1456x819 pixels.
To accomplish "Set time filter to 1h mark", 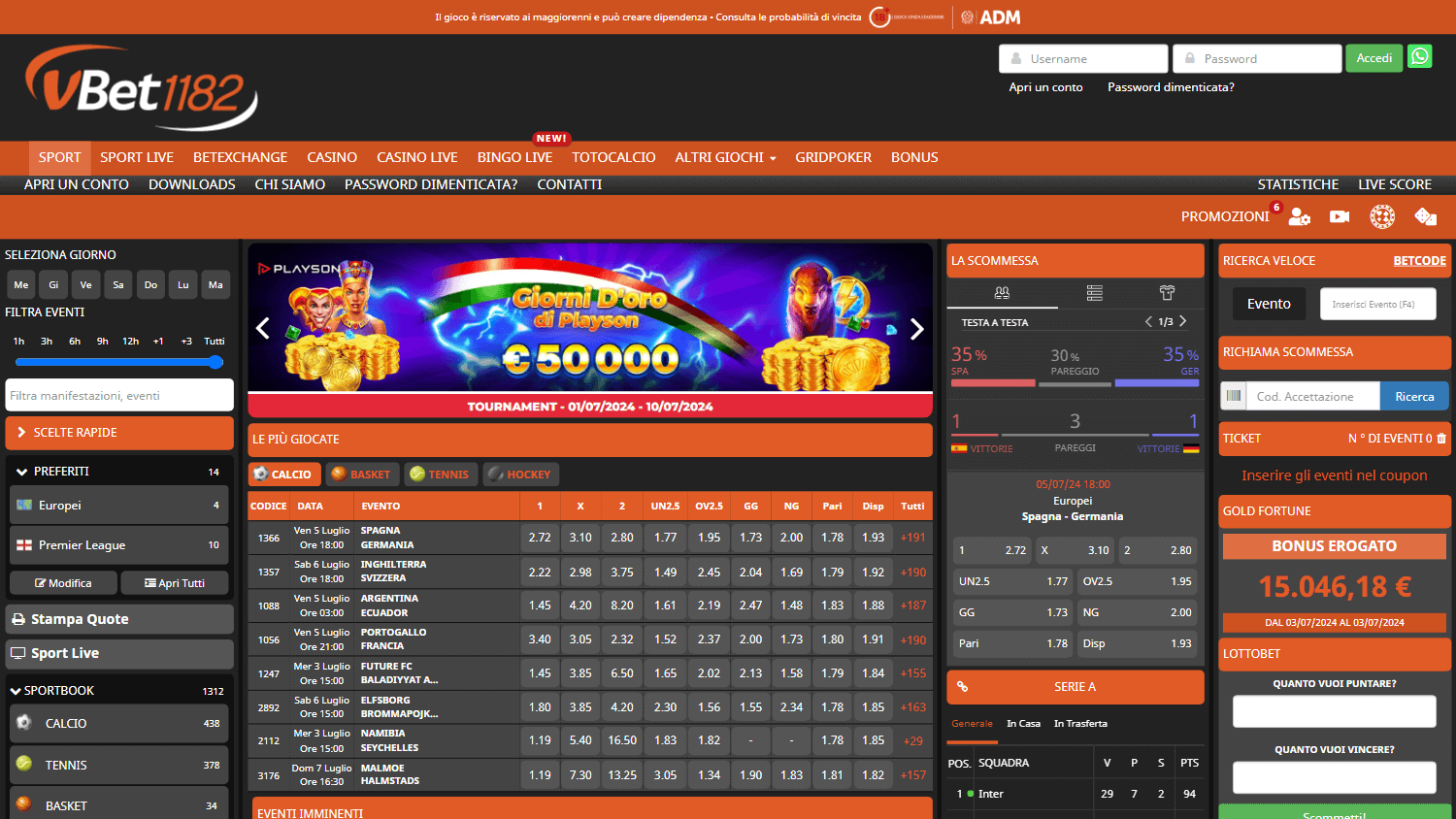I will pyautogui.click(x=18, y=342).
